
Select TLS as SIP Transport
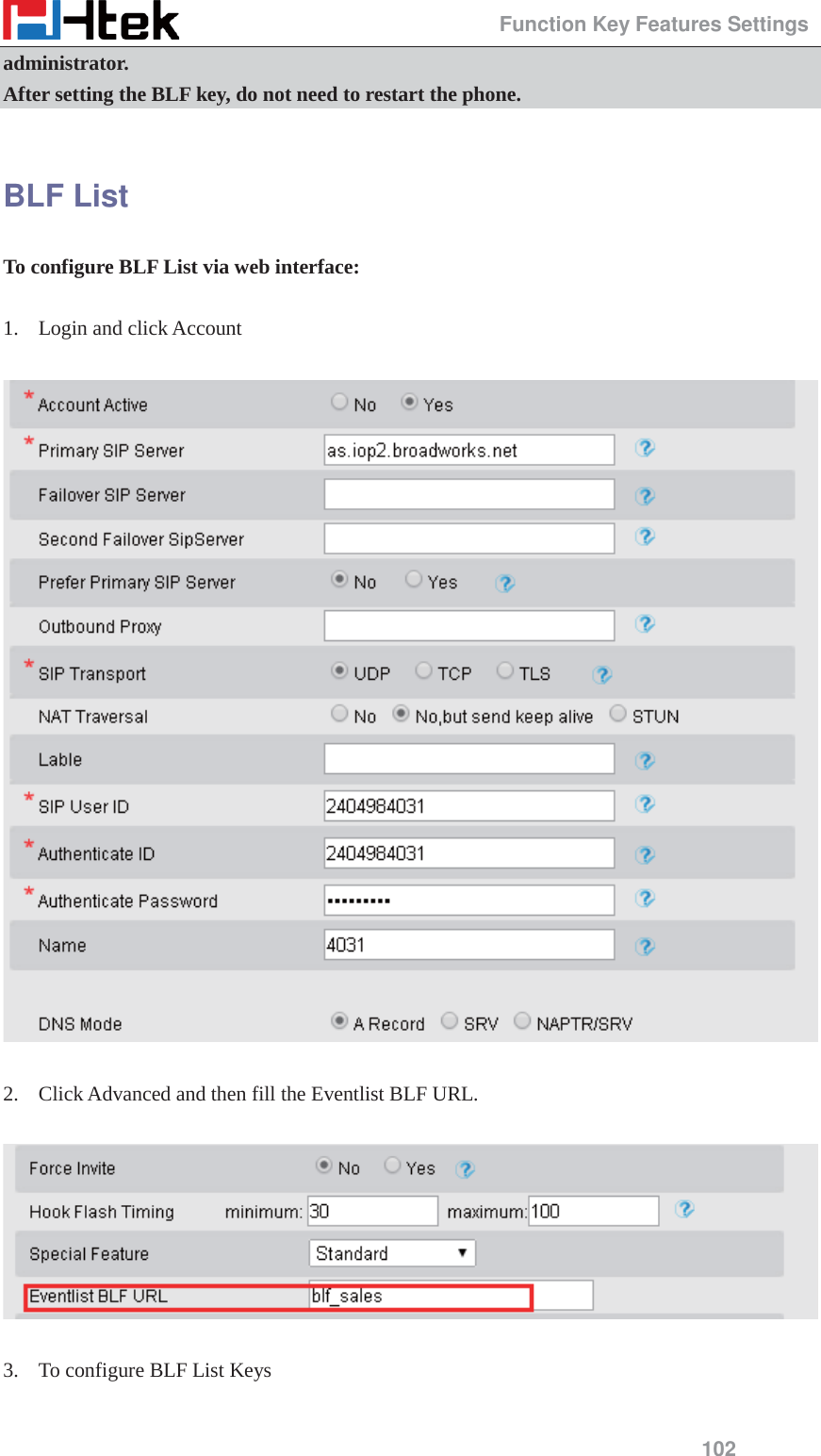pos(504,670)
